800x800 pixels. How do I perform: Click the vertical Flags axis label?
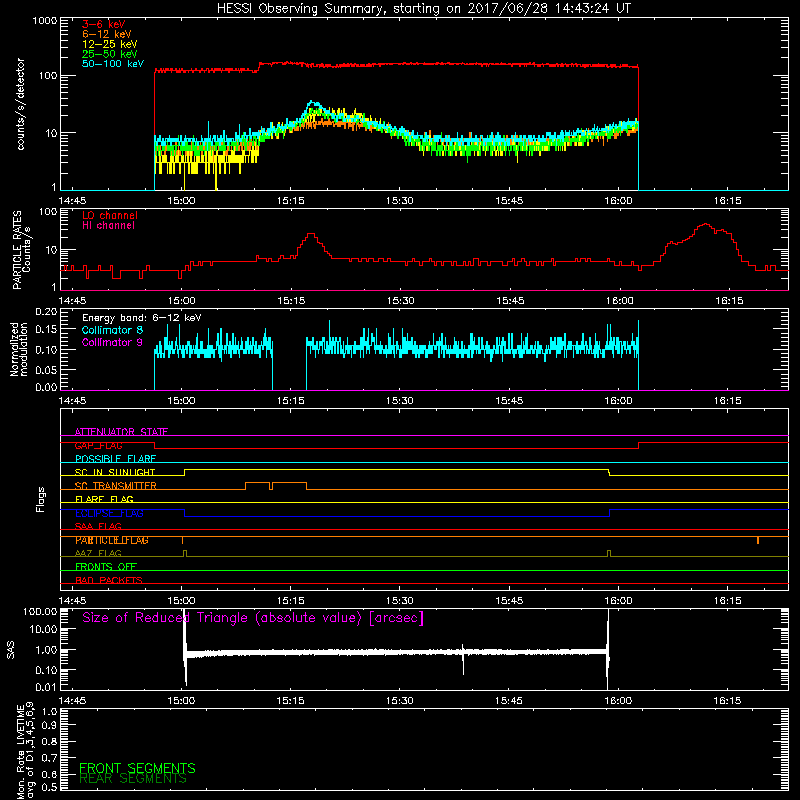(x=41, y=499)
